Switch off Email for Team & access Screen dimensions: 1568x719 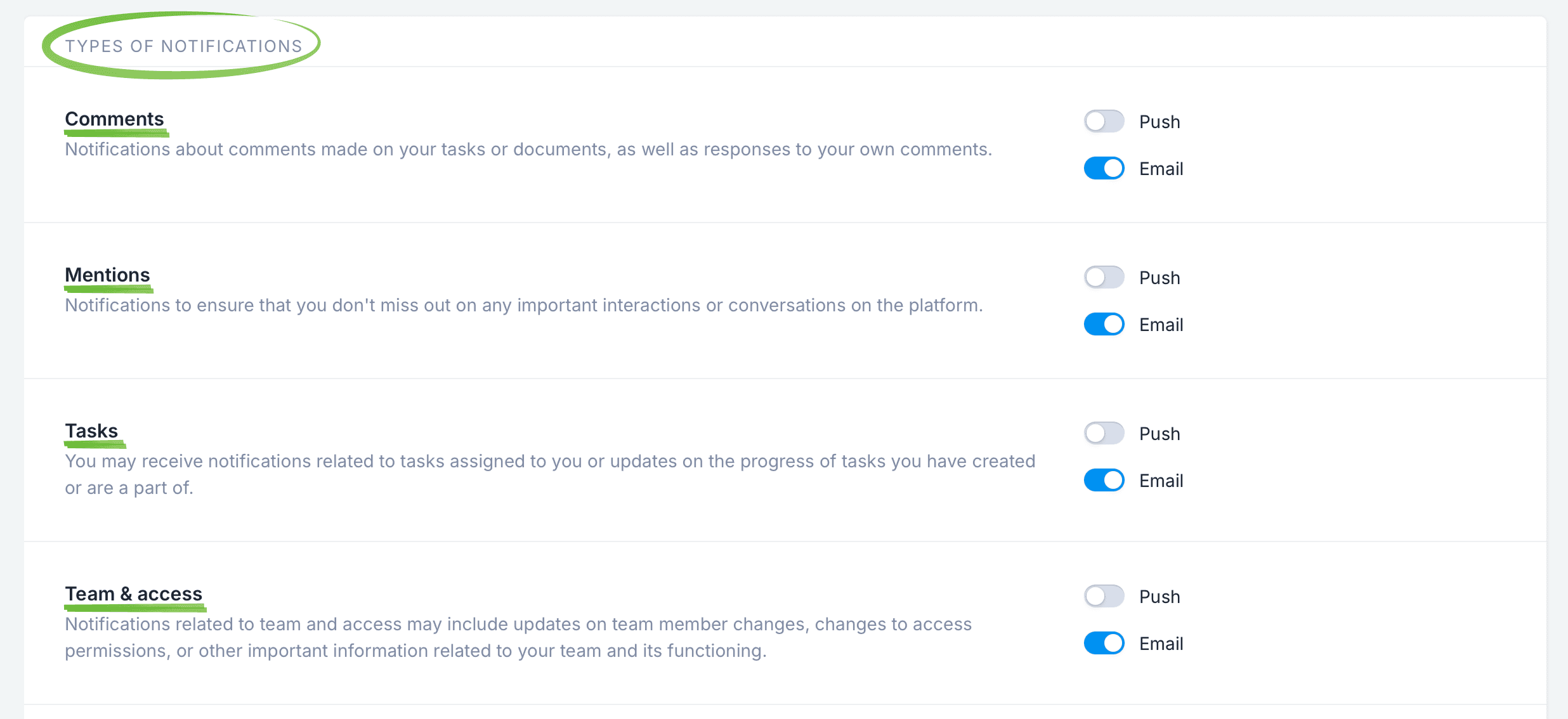[x=1104, y=643]
